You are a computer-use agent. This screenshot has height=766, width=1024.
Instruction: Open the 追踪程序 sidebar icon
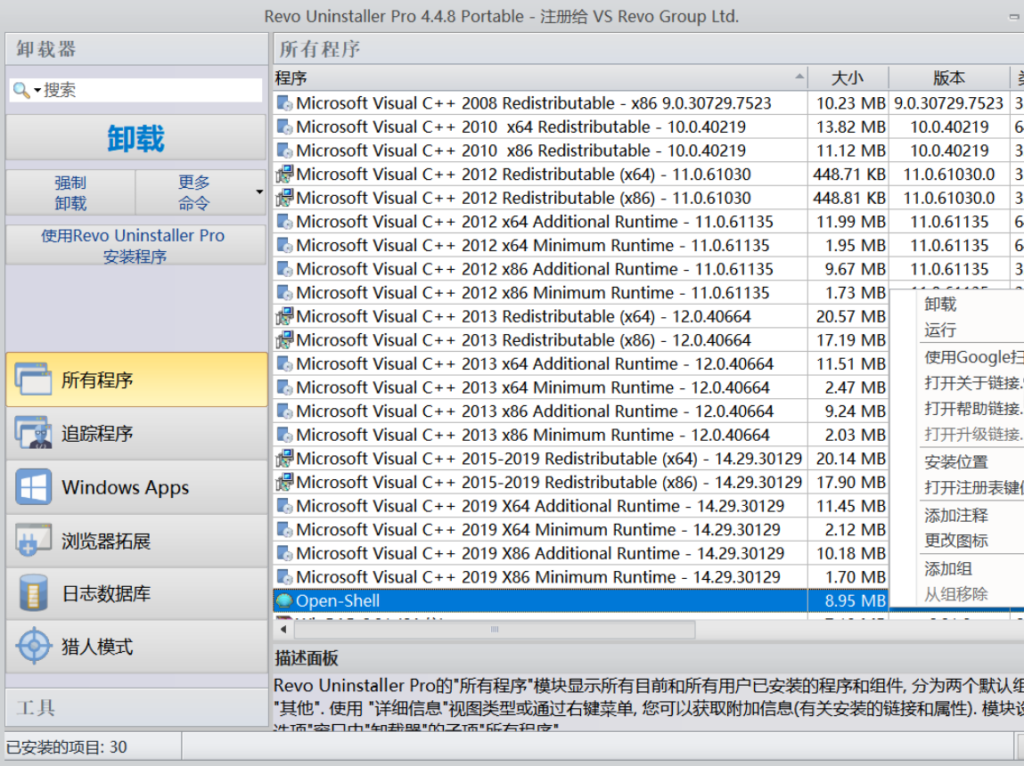pos(33,433)
